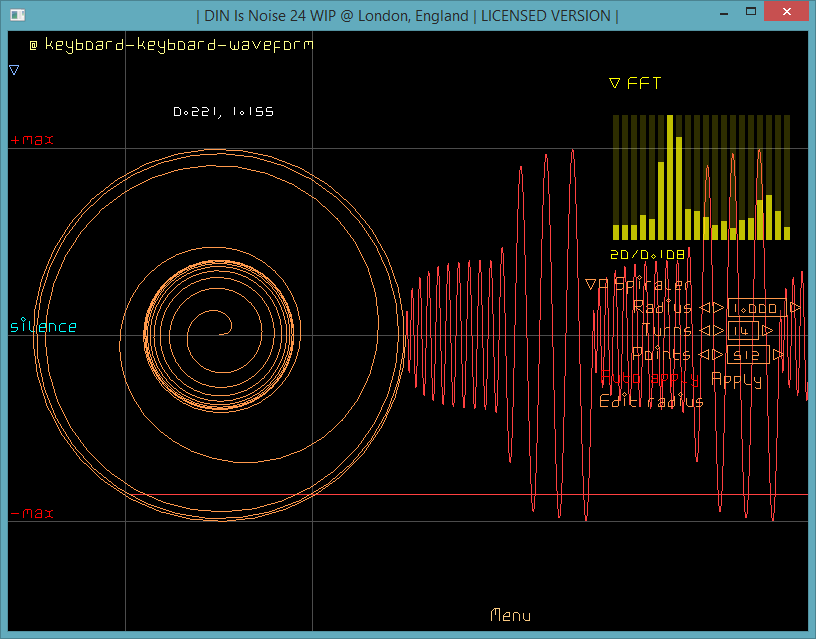Click the Radius value field 1.000
This screenshot has width=816, height=639.
pos(755,308)
